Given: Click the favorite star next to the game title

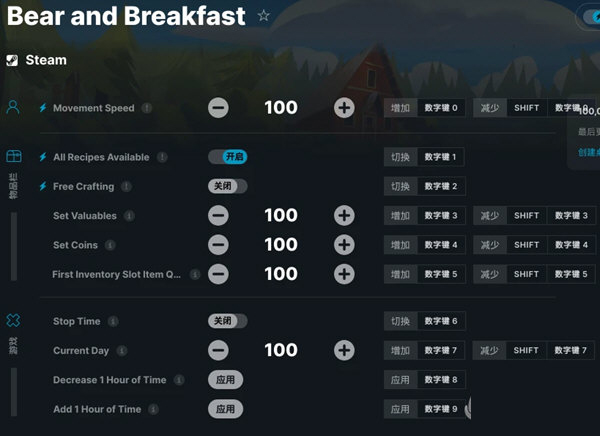Looking at the screenshot, I should pyautogui.click(x=264, y=16).
